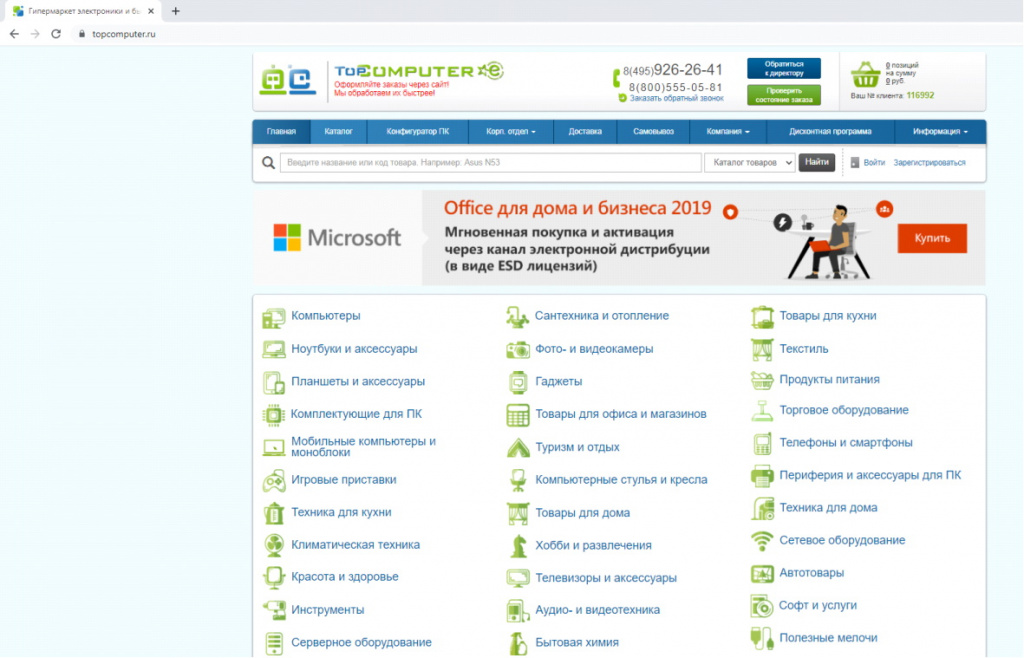Image resolution: width=1024 pixels, height=658 pixels.
Task: Open the Каталог товаров dropdown
Action: coord(749,163)
